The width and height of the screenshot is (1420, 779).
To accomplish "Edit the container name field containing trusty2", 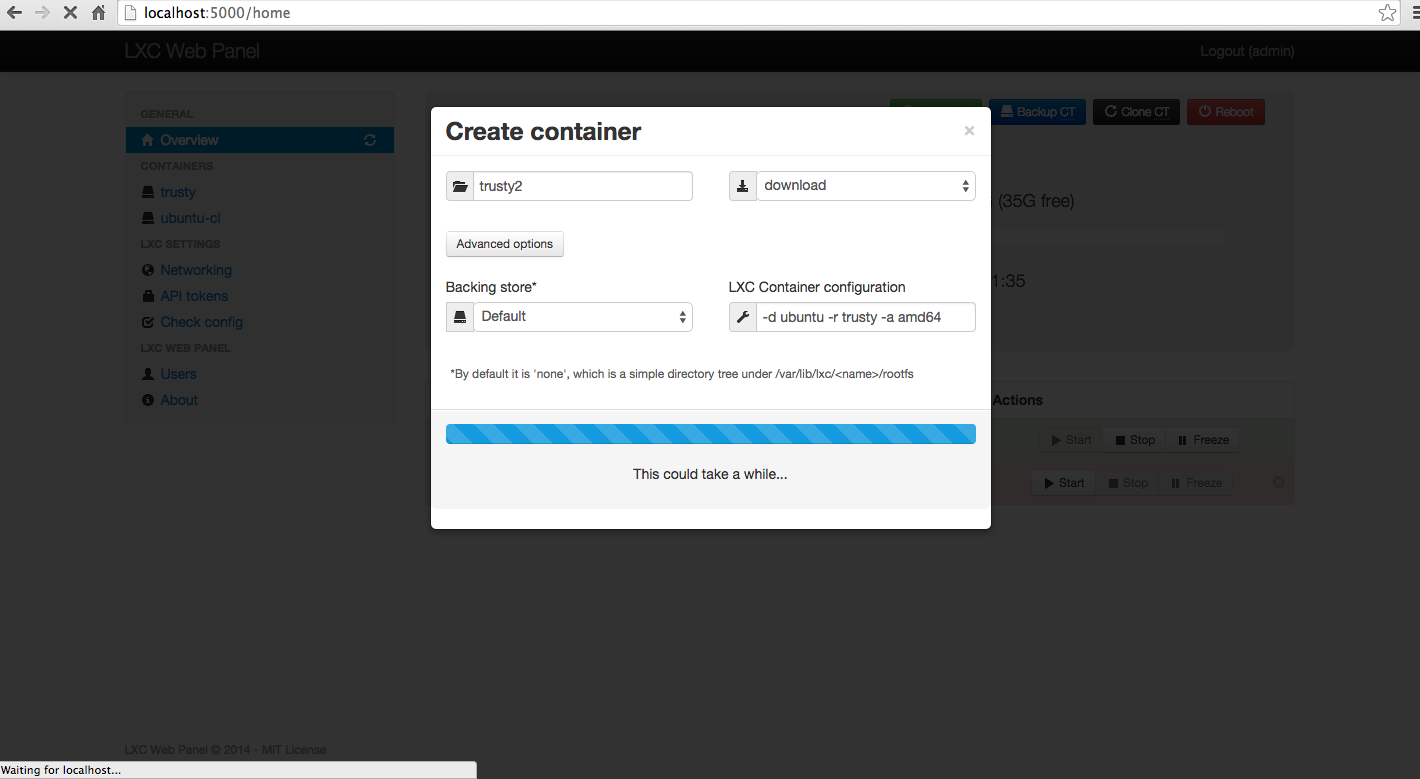I will 583,186.
